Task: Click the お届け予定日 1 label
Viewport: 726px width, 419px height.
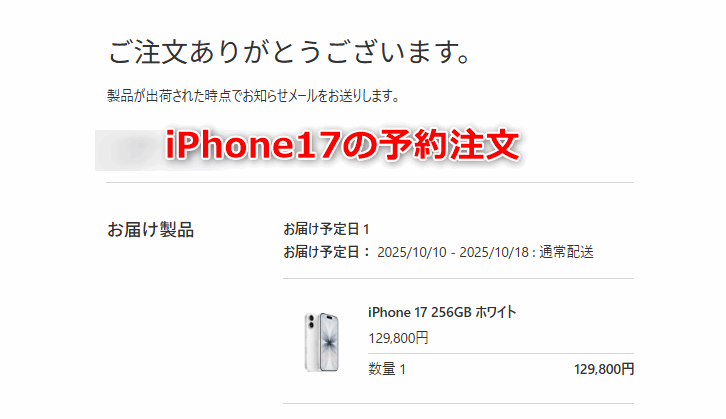Action: 326,229
